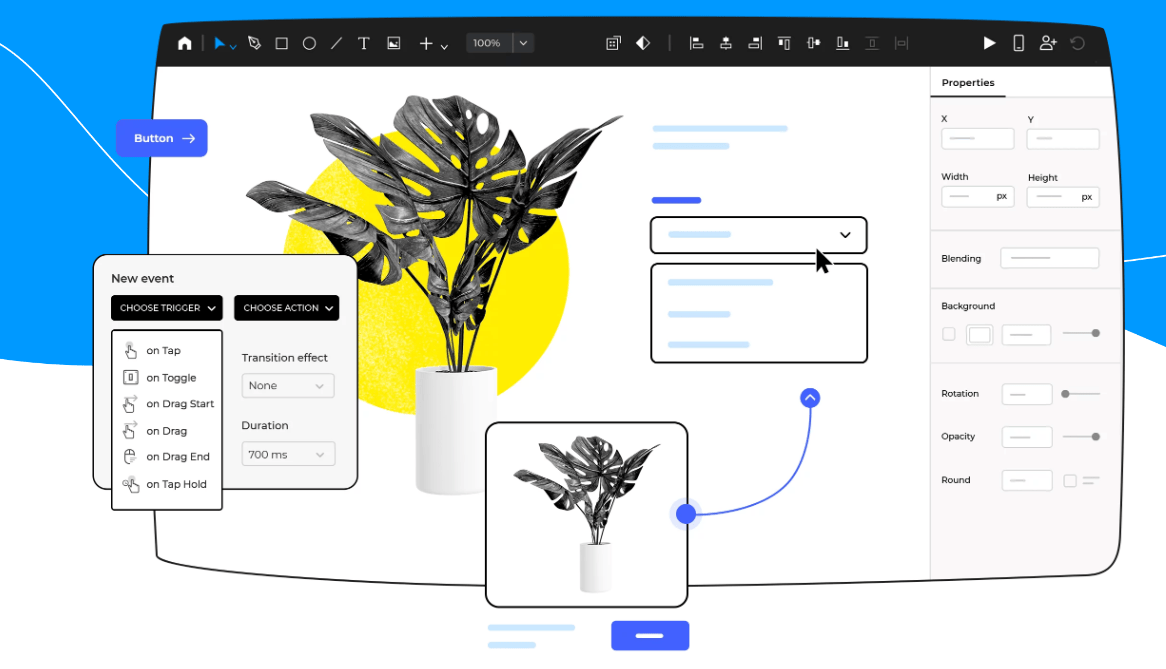Click the Home icon in toolbar
1166x669 pixels.
pyautogui.click(x=184, y=43)
